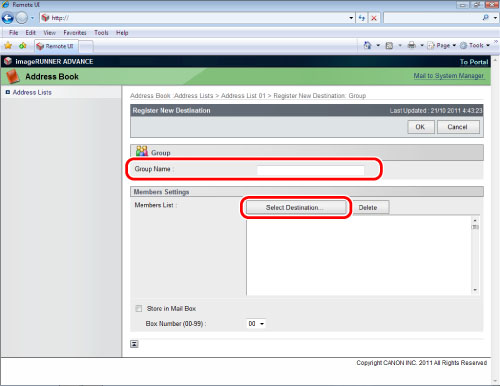The height and width of the screenshot is (386, 500).
Task: Click the red Stop loading icon
Action: pyautogui.click(x=374, y=18)
